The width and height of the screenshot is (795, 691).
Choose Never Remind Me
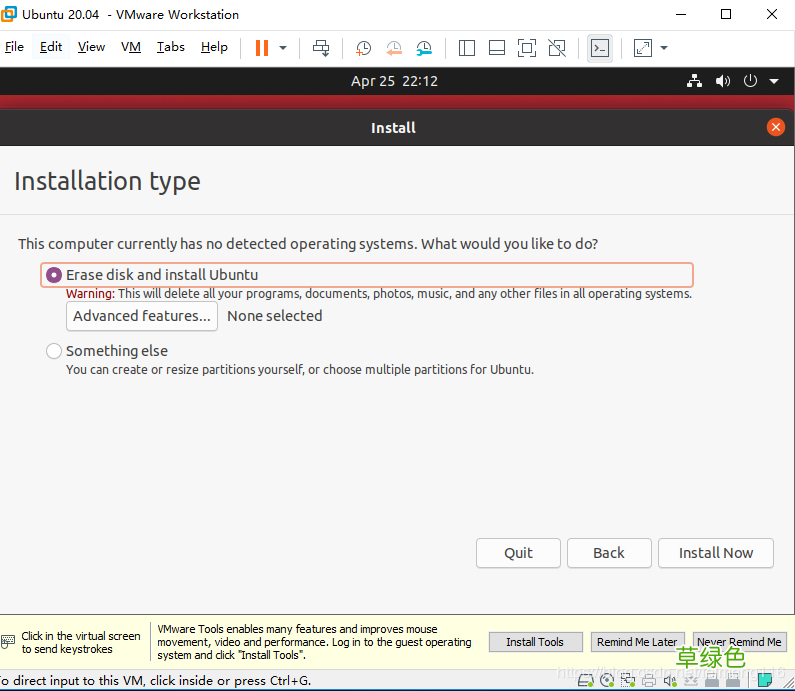click(x=739, y=642)
